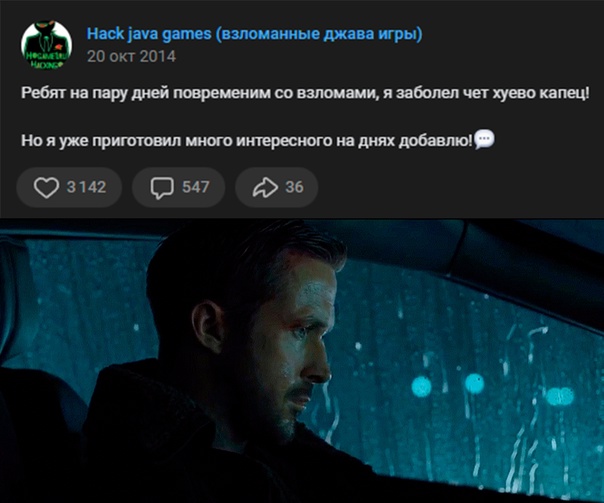Open the attached image of man in car

(302, 360)
